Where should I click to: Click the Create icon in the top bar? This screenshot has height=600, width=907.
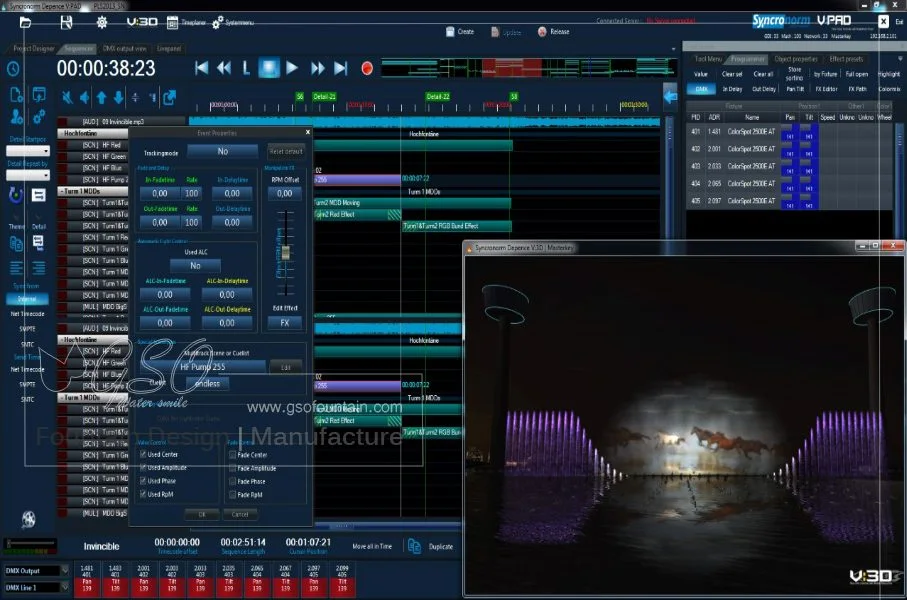450,32
